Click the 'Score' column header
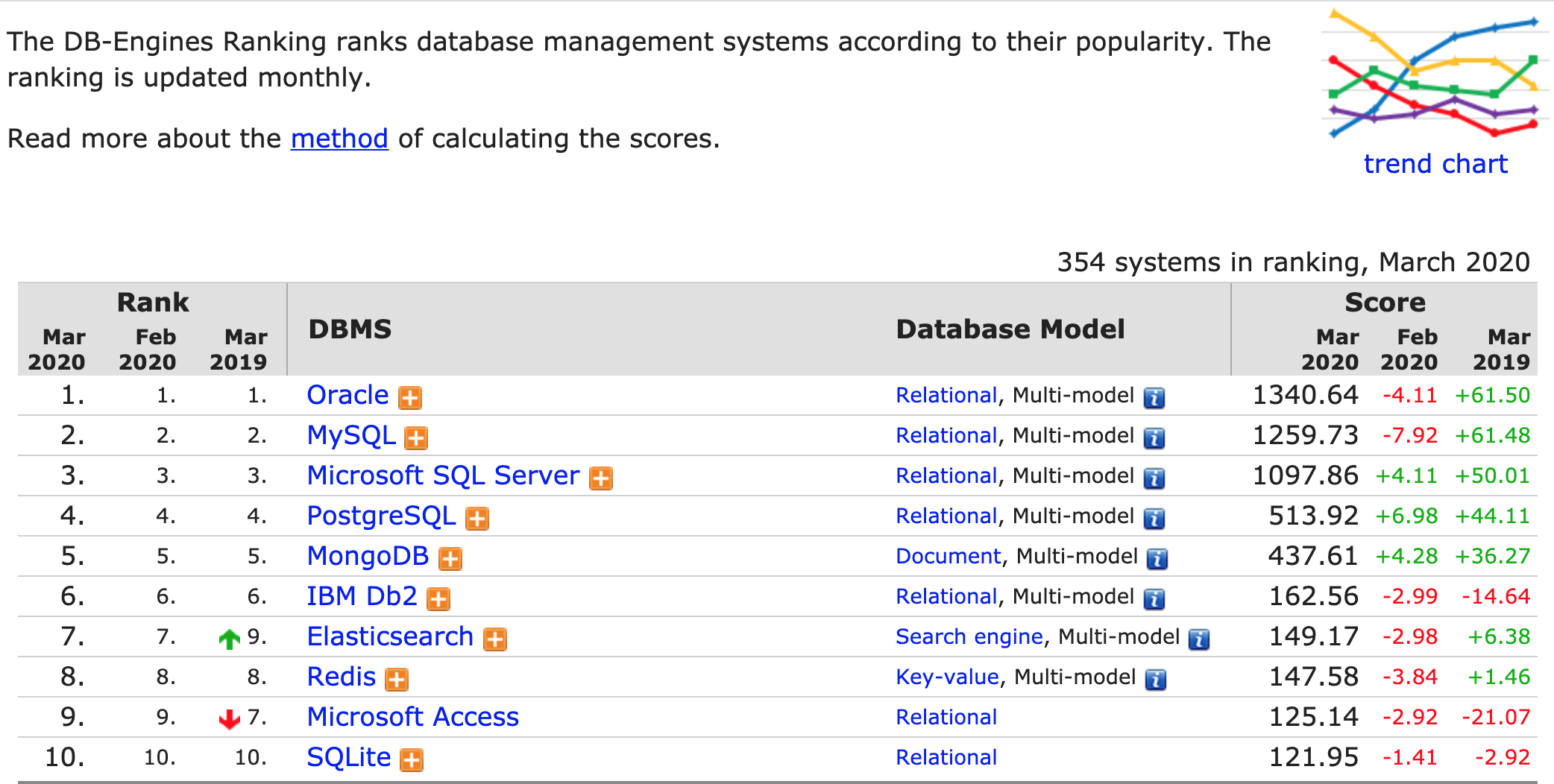The width and height of the screenshot is (1554, 784). pos(1385,302)
